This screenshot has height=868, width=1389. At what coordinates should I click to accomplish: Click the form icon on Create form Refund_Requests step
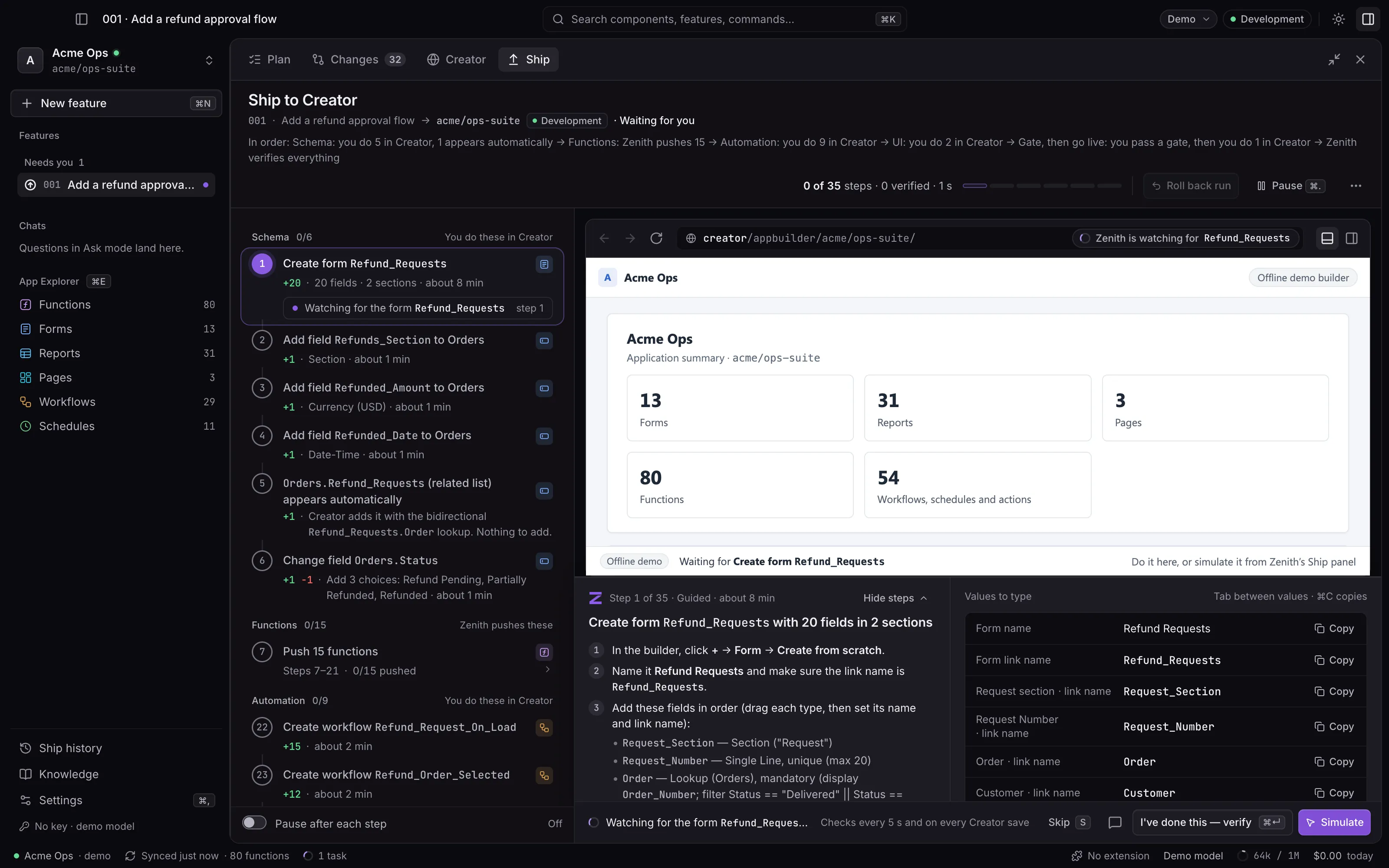pyautogui.click(x=544, y=264)
